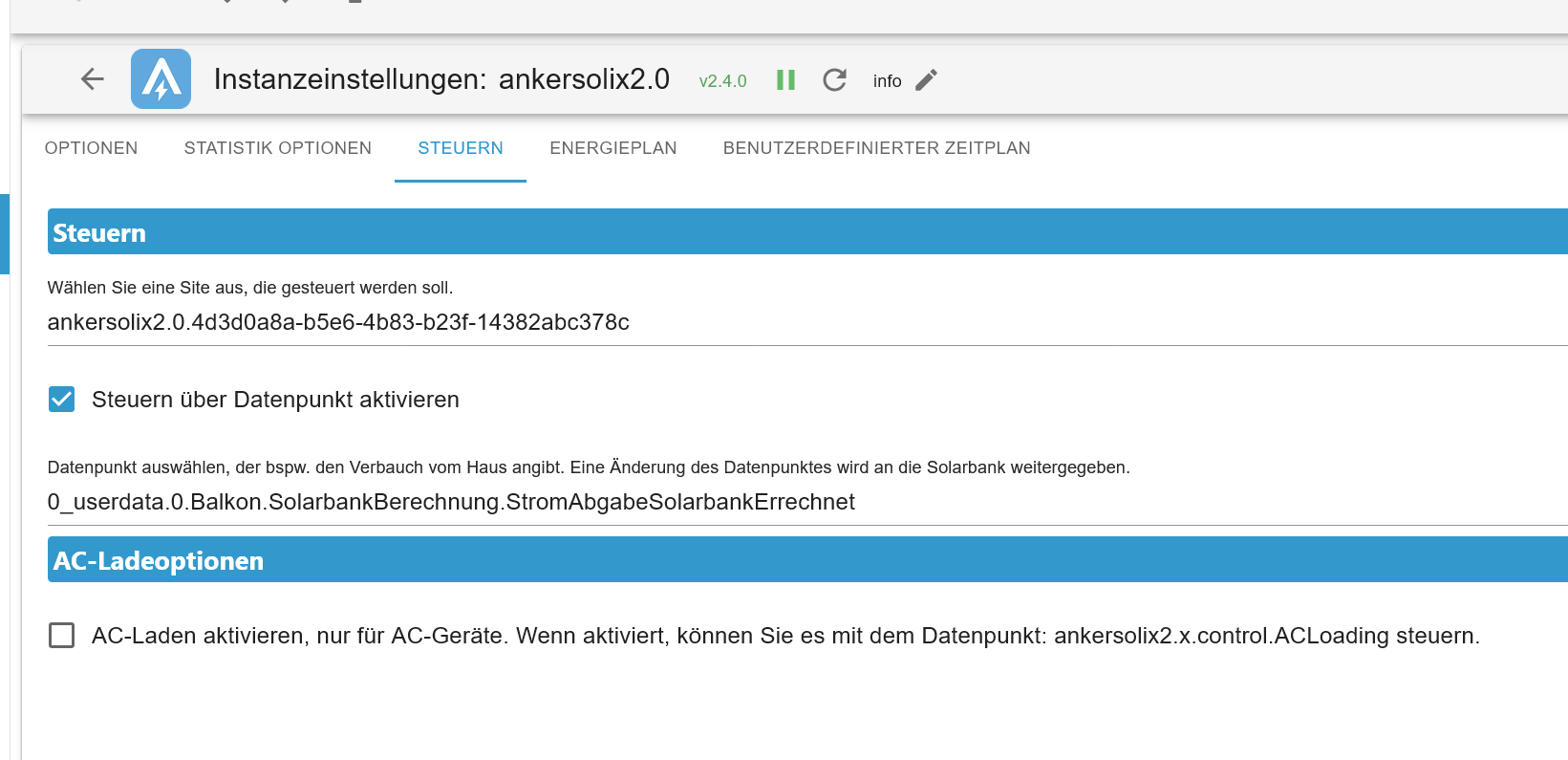The height and width of the screenshot is (760, 1568).
Task: Click the 'Wählen Sie eine Site aus' label
Action: [x=250, y=288]
